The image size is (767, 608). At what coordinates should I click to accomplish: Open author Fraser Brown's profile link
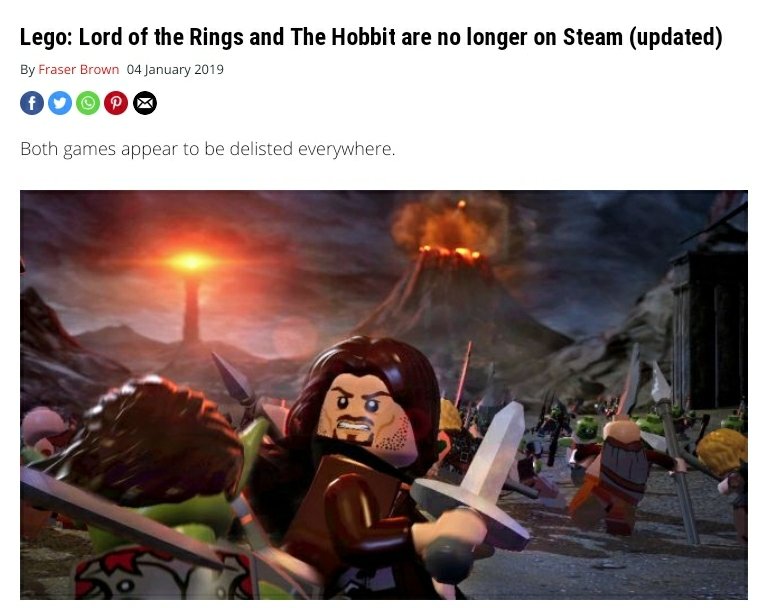pos(79,69)
